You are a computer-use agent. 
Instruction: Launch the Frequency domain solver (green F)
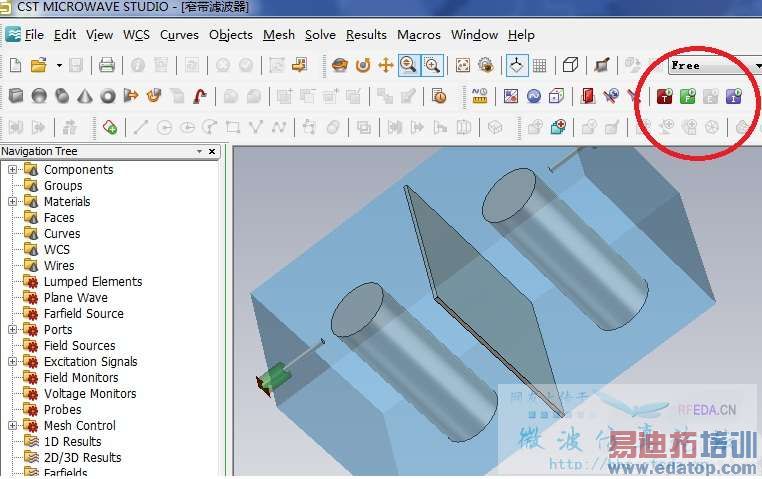(688, 96)
